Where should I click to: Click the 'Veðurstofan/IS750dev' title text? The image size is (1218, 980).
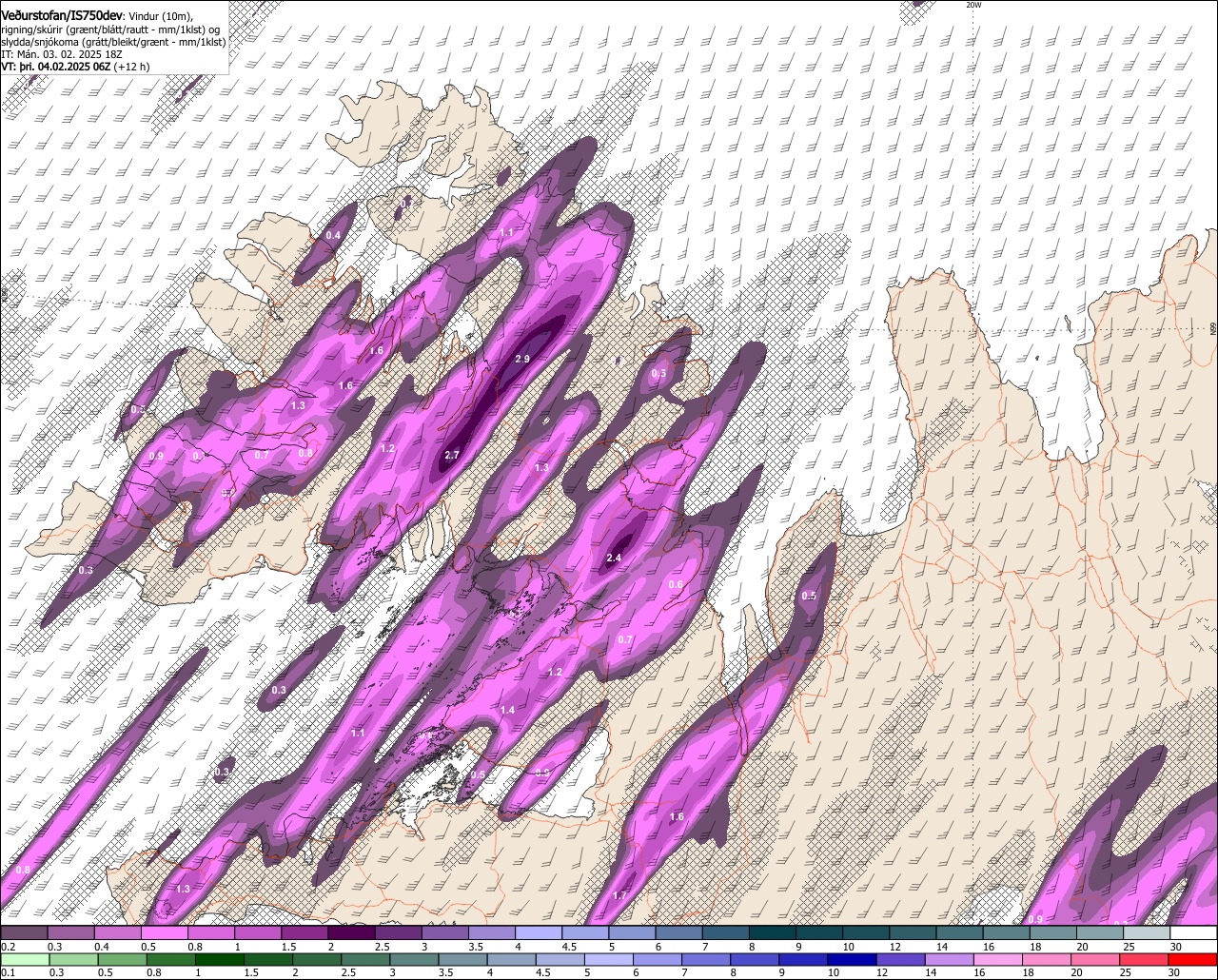[61, 15]
